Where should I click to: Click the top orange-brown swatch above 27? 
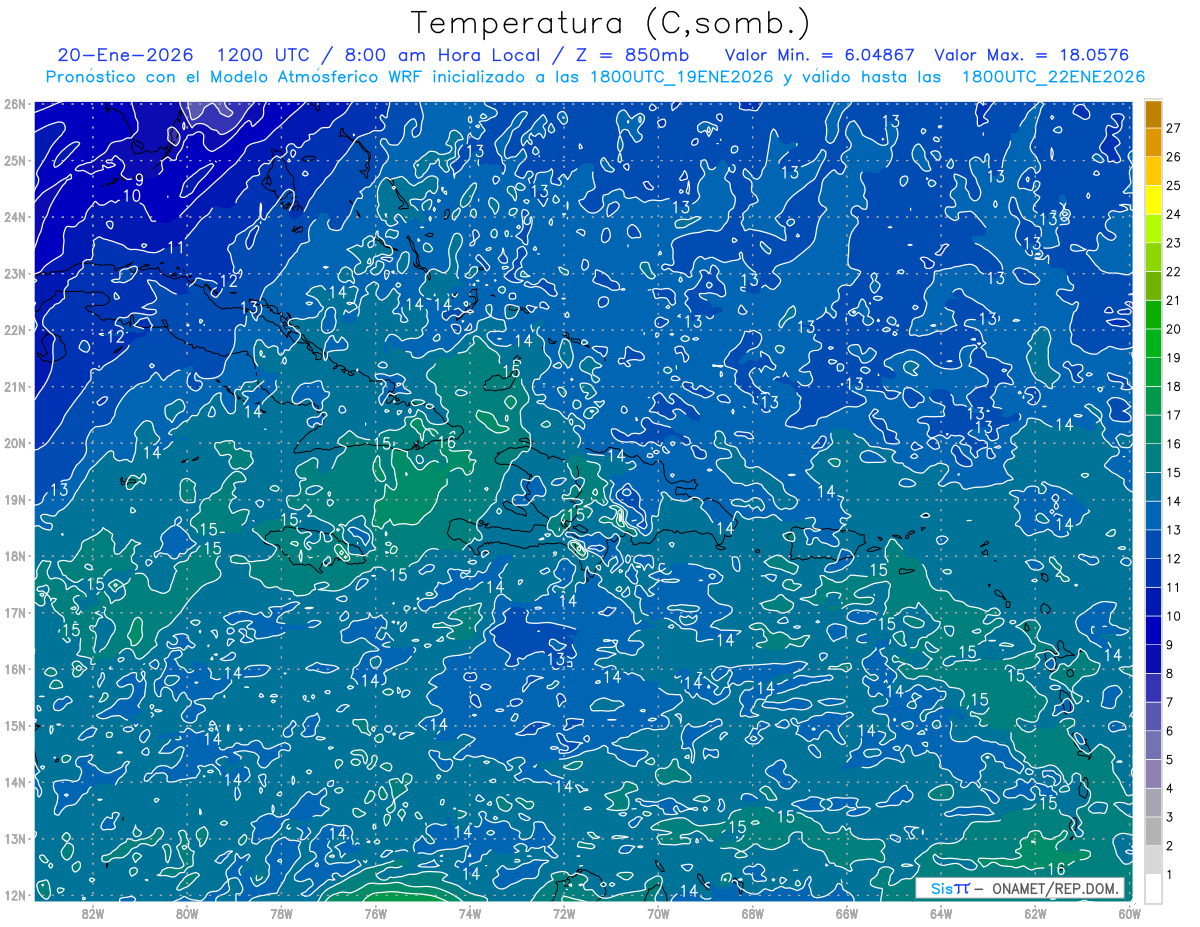pyautogui.click(x=1153, y=114)
